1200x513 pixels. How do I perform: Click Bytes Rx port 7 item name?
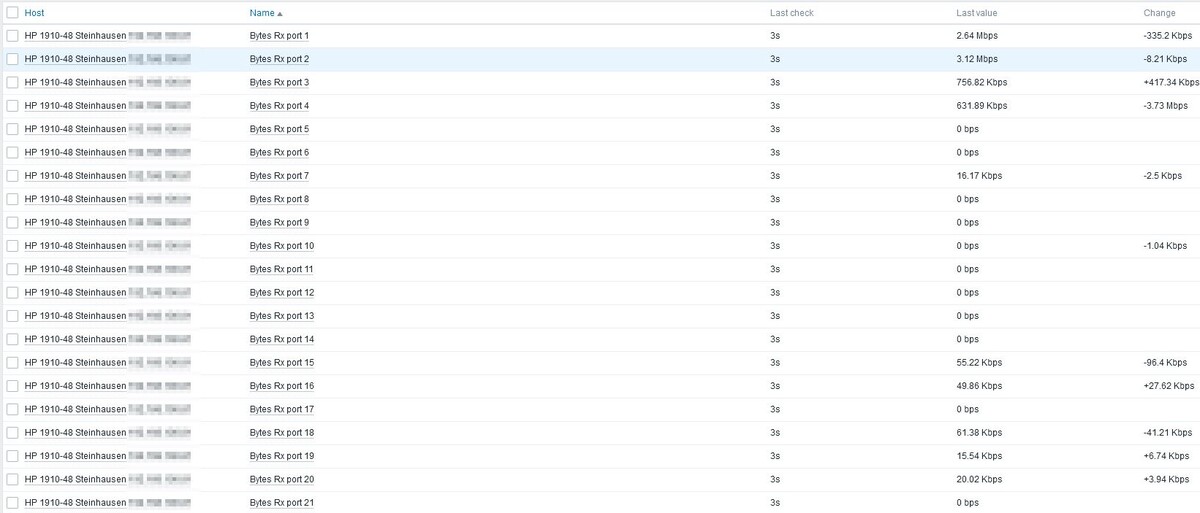pyautogui.click(x=279, y=176)
